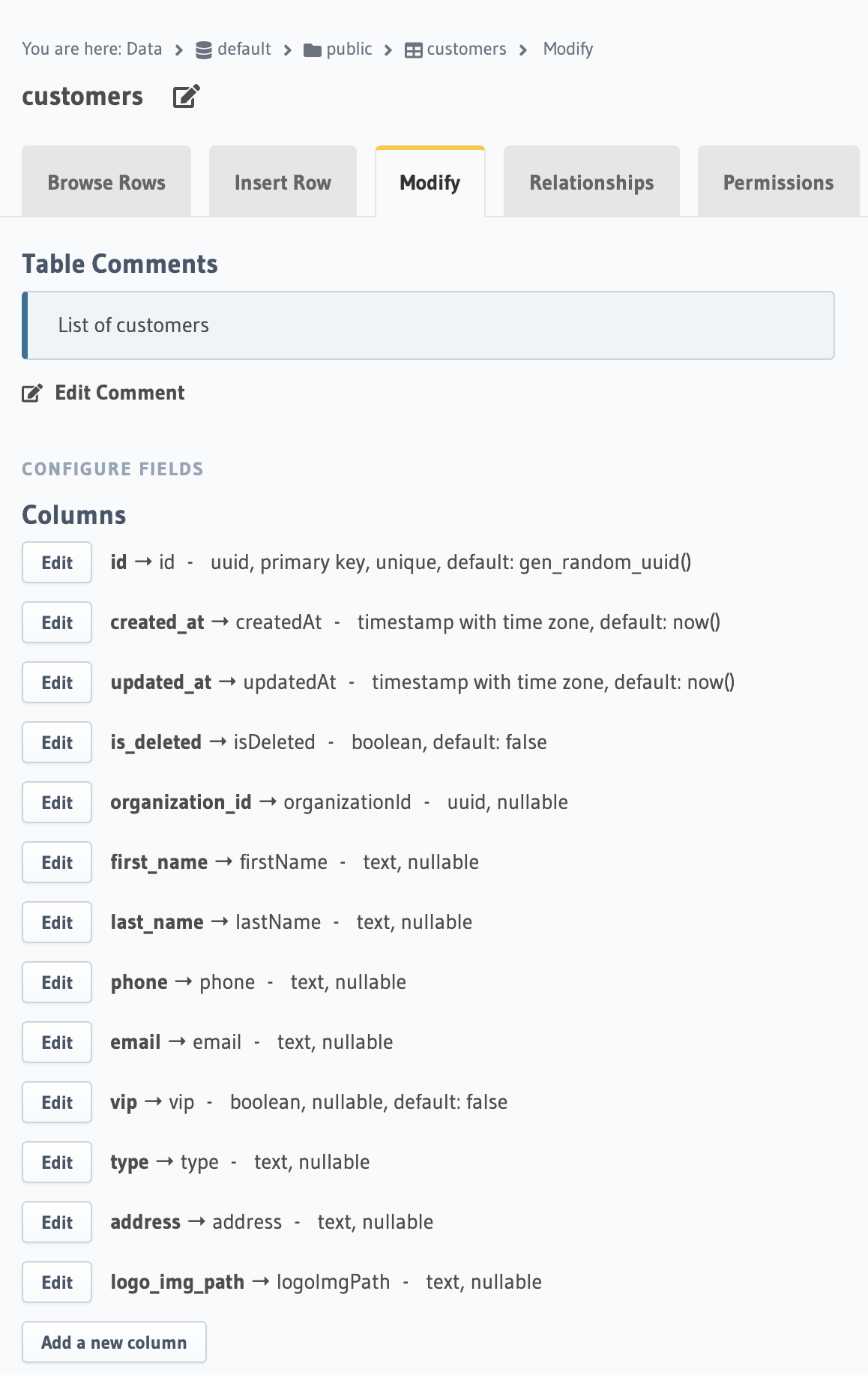Edit the created_at column
The width and height of the screenshot is (868, 1375).
click(x=57, y=622)
